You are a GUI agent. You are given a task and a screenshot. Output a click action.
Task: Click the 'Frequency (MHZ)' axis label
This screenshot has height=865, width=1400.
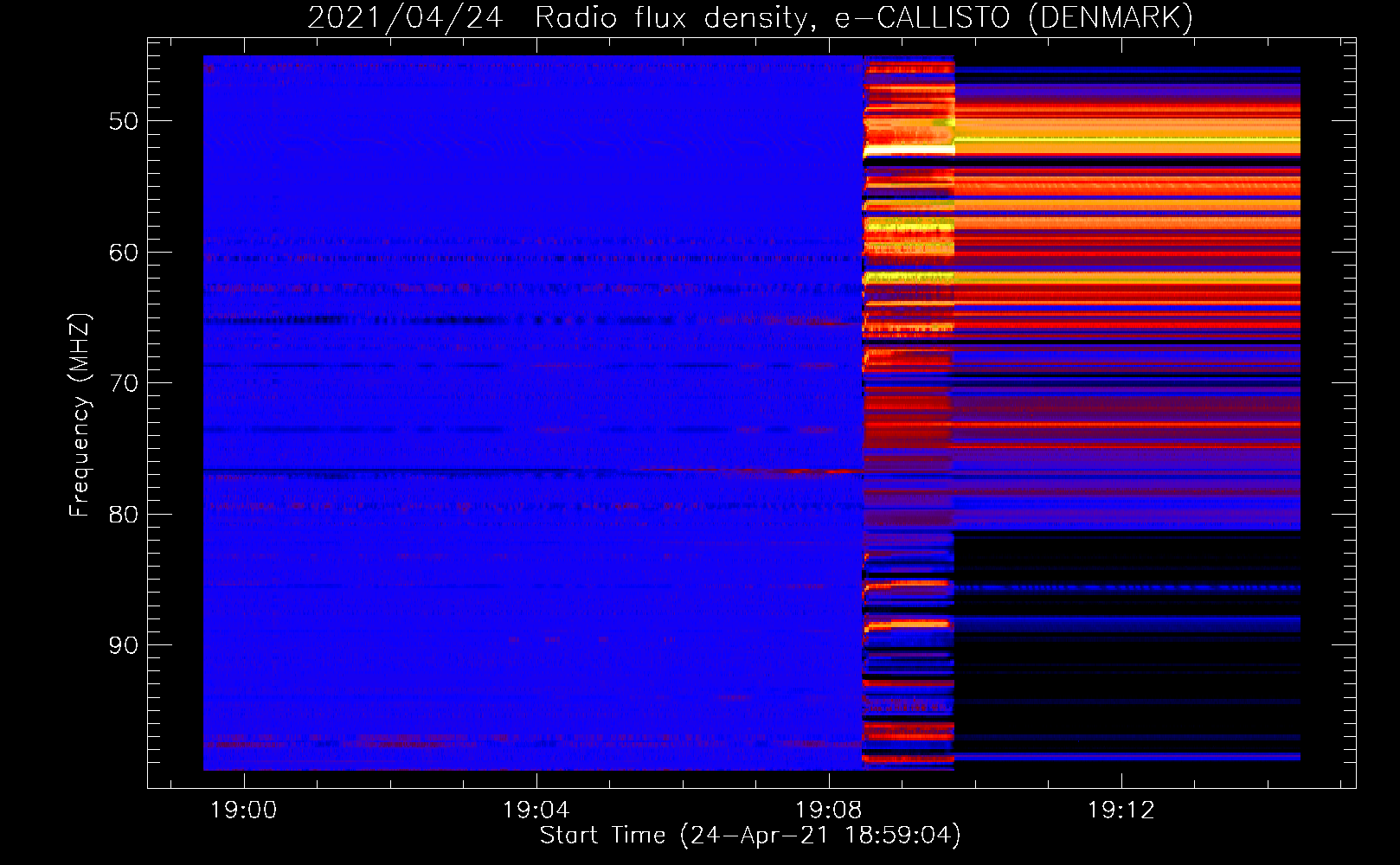[x=80, y=415]
